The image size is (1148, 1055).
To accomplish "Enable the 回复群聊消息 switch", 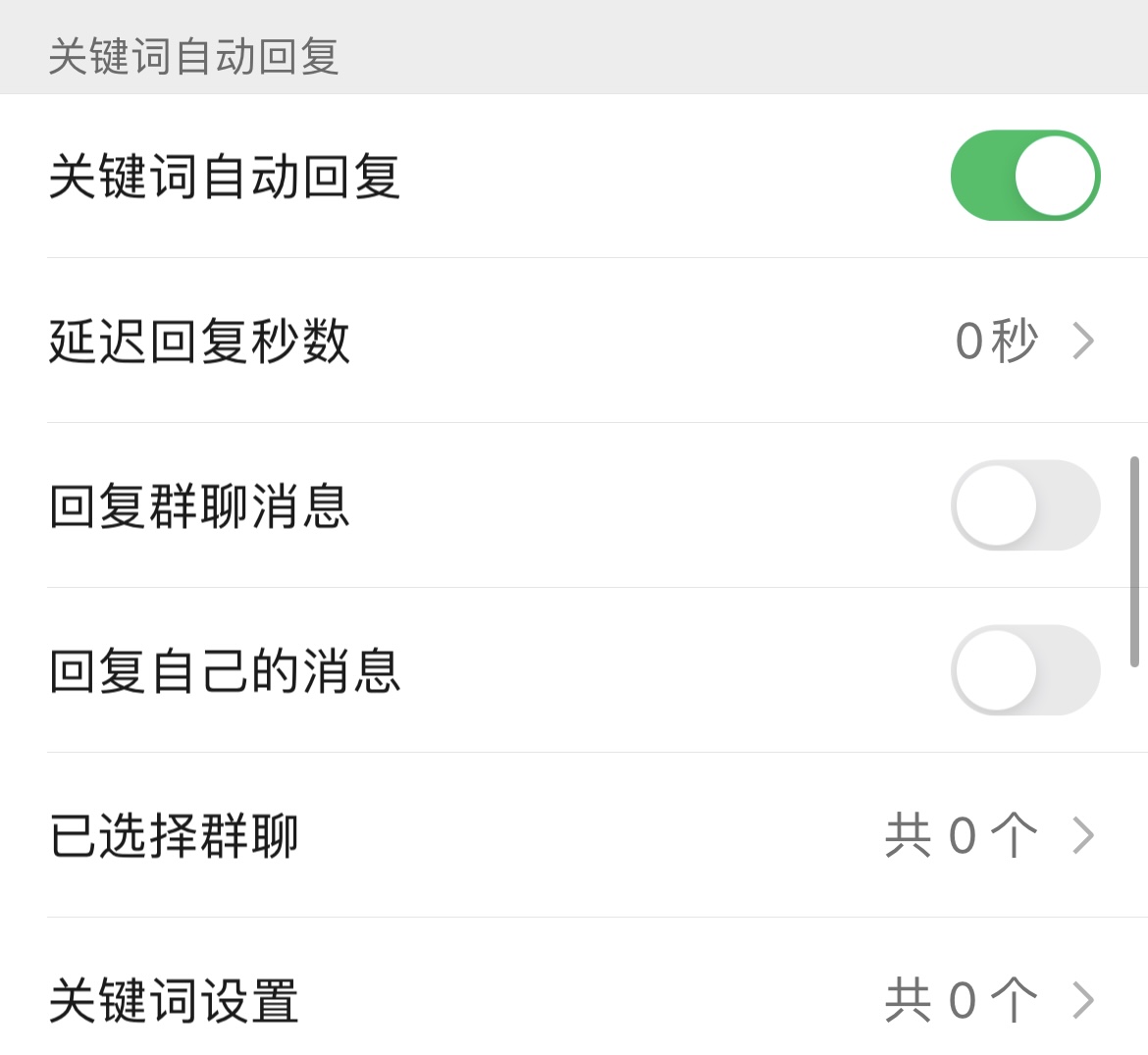I will point(1024,505).
